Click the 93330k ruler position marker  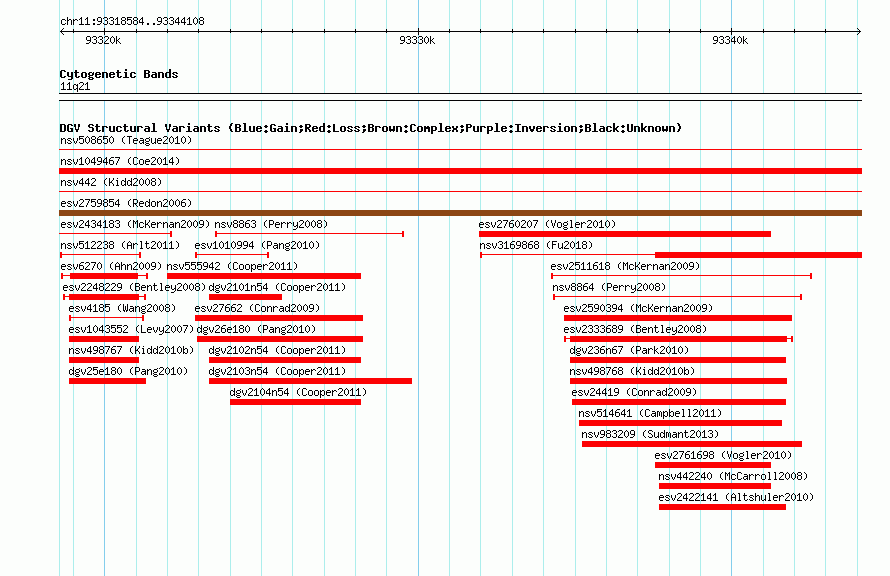pyautogui.click(x=417, y=40)
